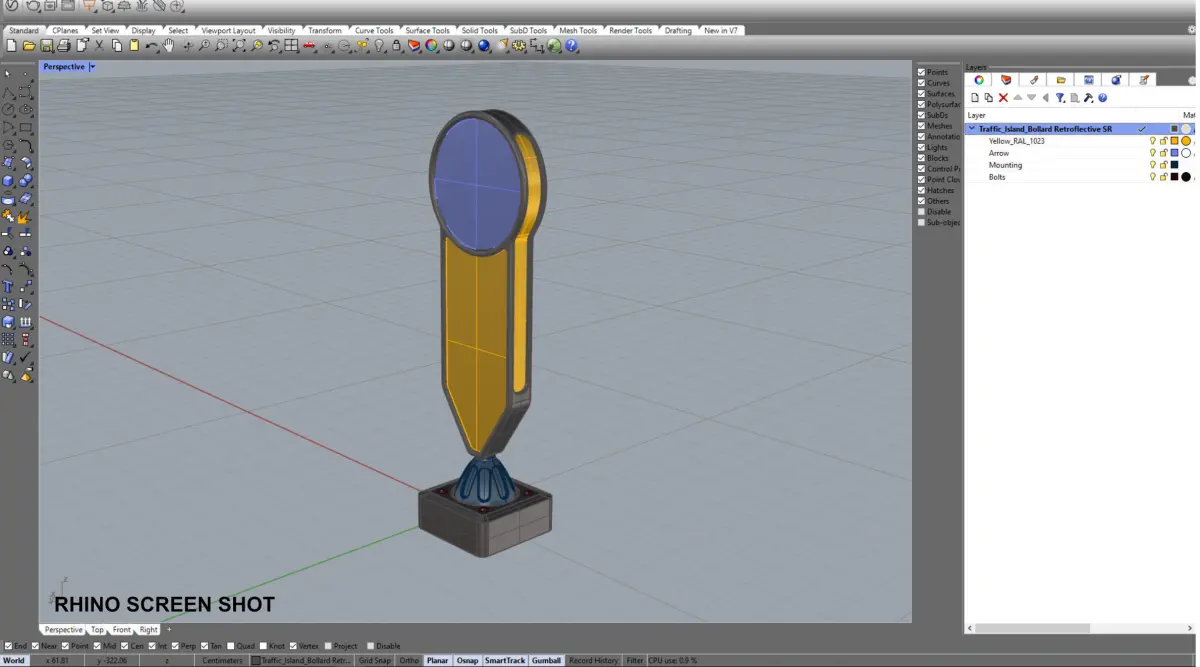Viewport: 1200px width, 667px height.
Task: Switch to the Mesh Tools toolbar tab
Action: click(578, 31)
